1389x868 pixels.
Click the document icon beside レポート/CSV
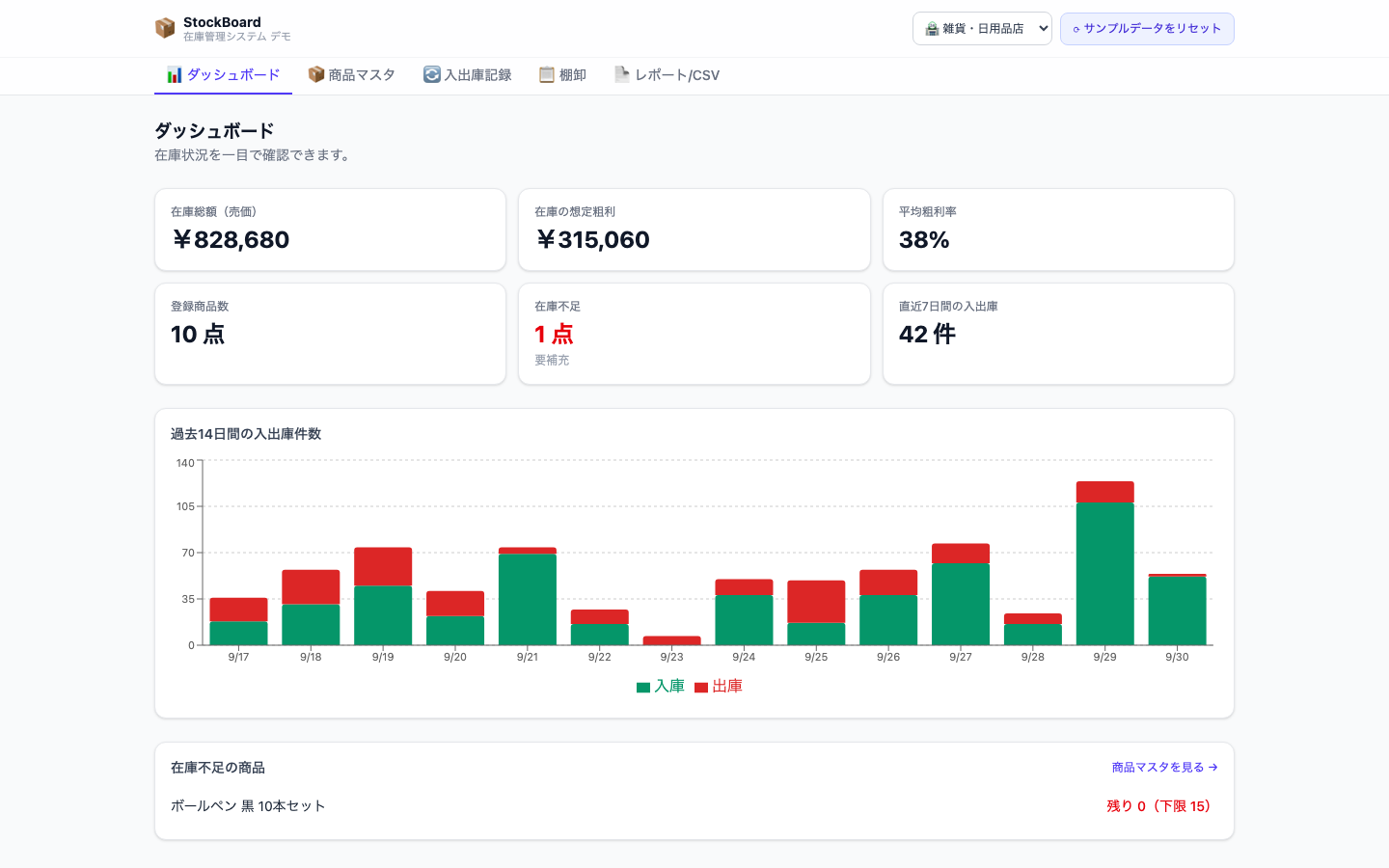pyautogui.click(x=622, y=75)
